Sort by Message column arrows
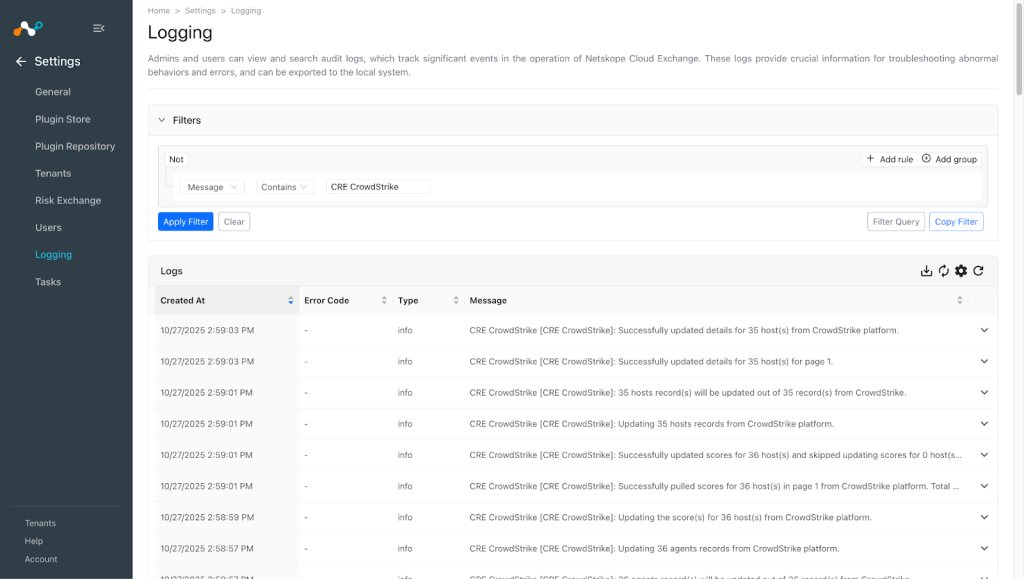The height and width of the screenshot is (579, 1024). (959, 300)
